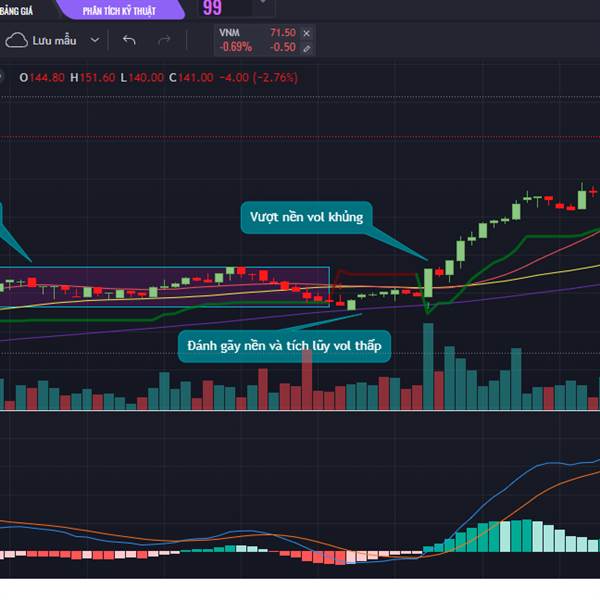Select the VNM ticker label
This screenshot has height=600, width=600.
(229, 33)
